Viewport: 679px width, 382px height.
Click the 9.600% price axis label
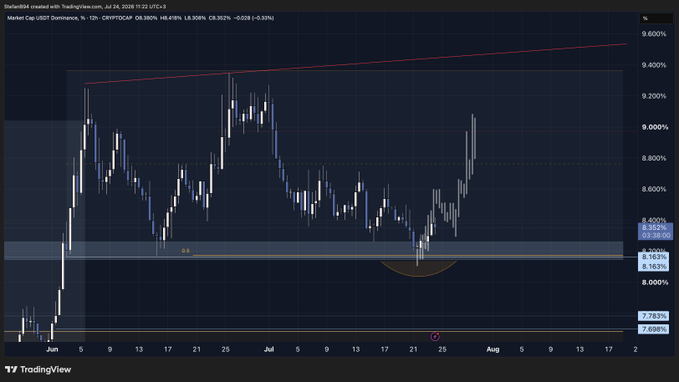(654, 34)
